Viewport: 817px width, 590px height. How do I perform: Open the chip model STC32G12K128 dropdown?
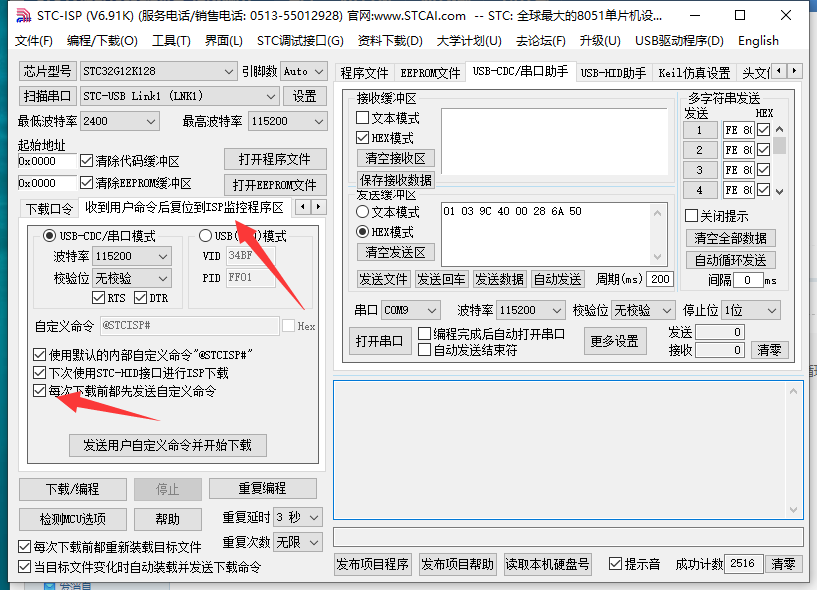coord(158,71)
